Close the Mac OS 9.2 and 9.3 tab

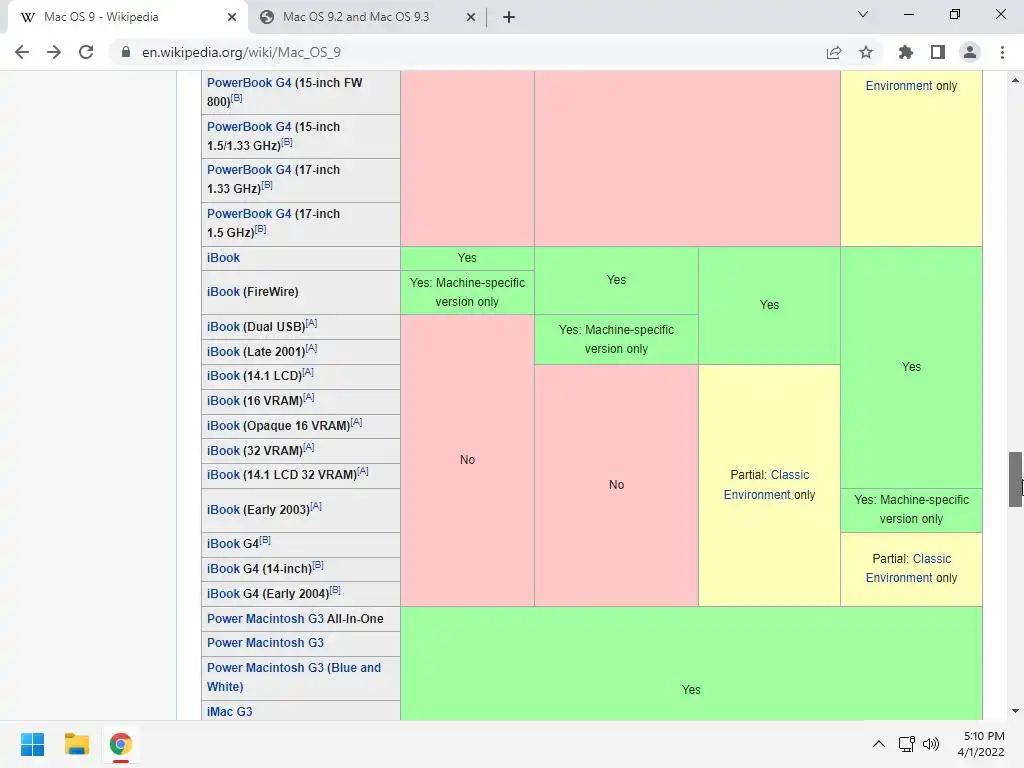click(471, 17)
